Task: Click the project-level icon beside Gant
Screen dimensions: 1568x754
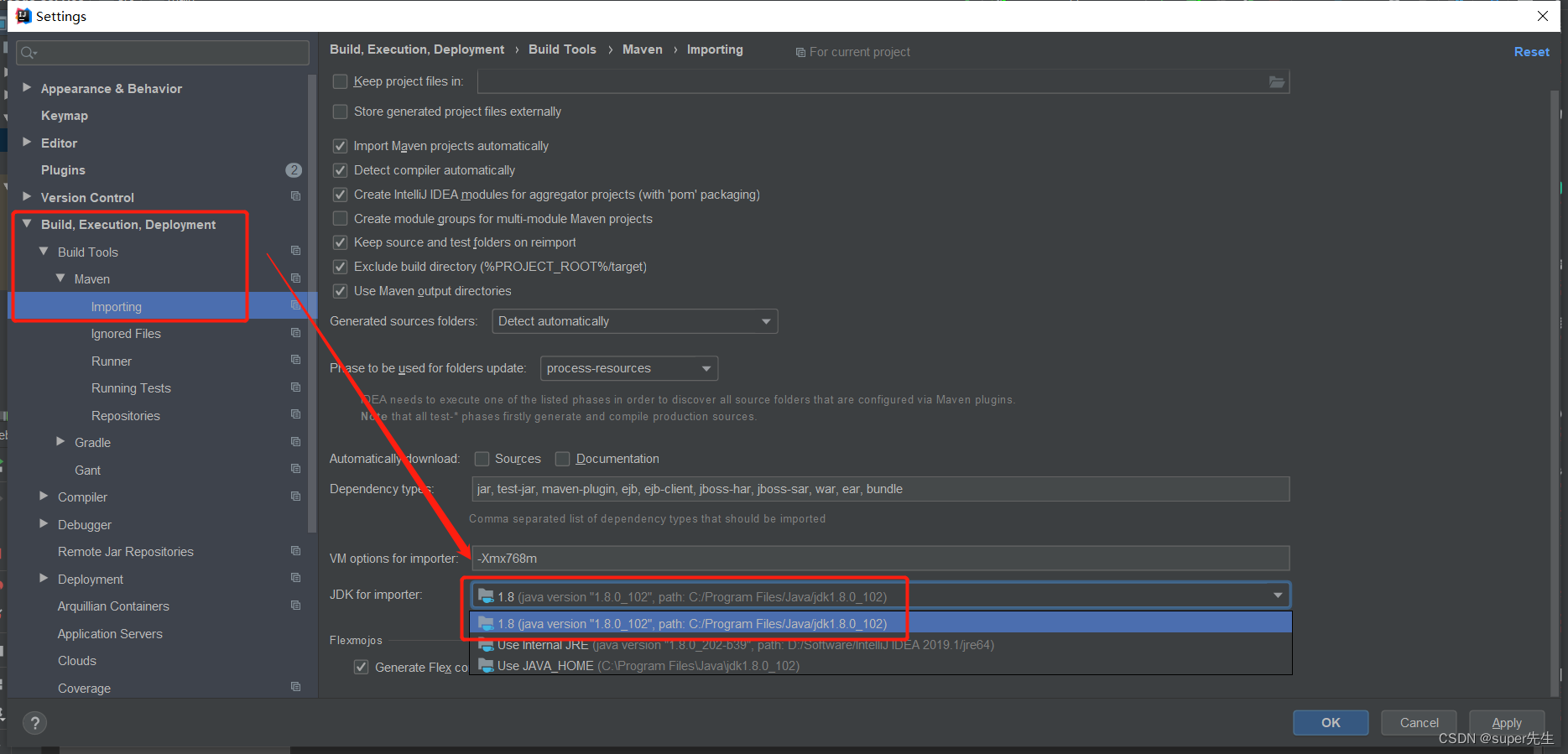Action: pyautogui.click(x=295, y=469)
